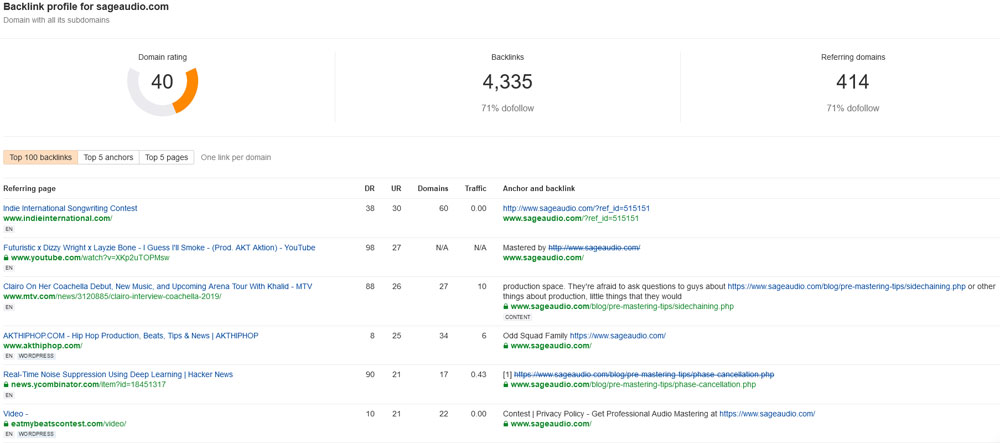This screenshot has height=443, width=1000.
Task: Click the green sidechaining.php backlink URL
Action: [x=622, y=307]
